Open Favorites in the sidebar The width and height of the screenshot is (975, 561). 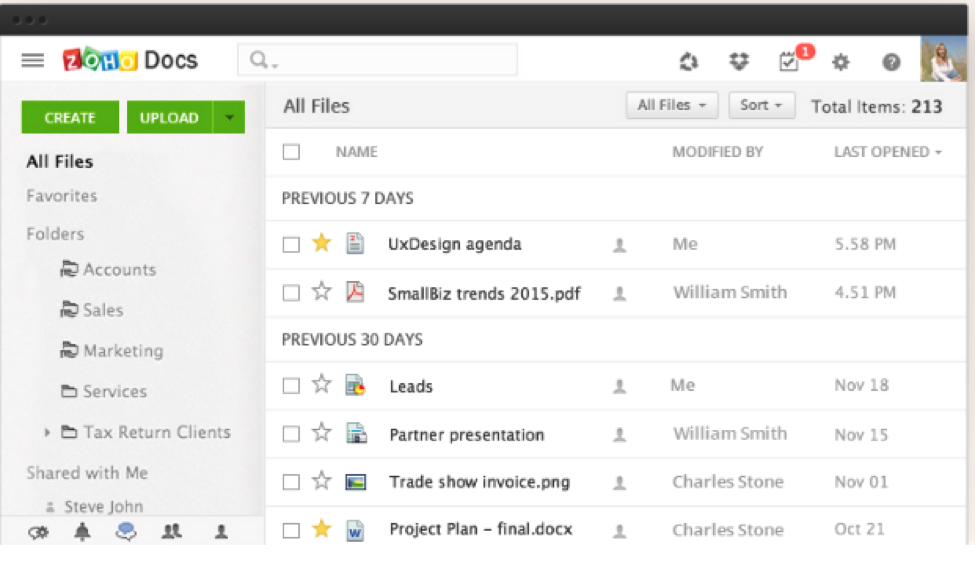[62, 196]
